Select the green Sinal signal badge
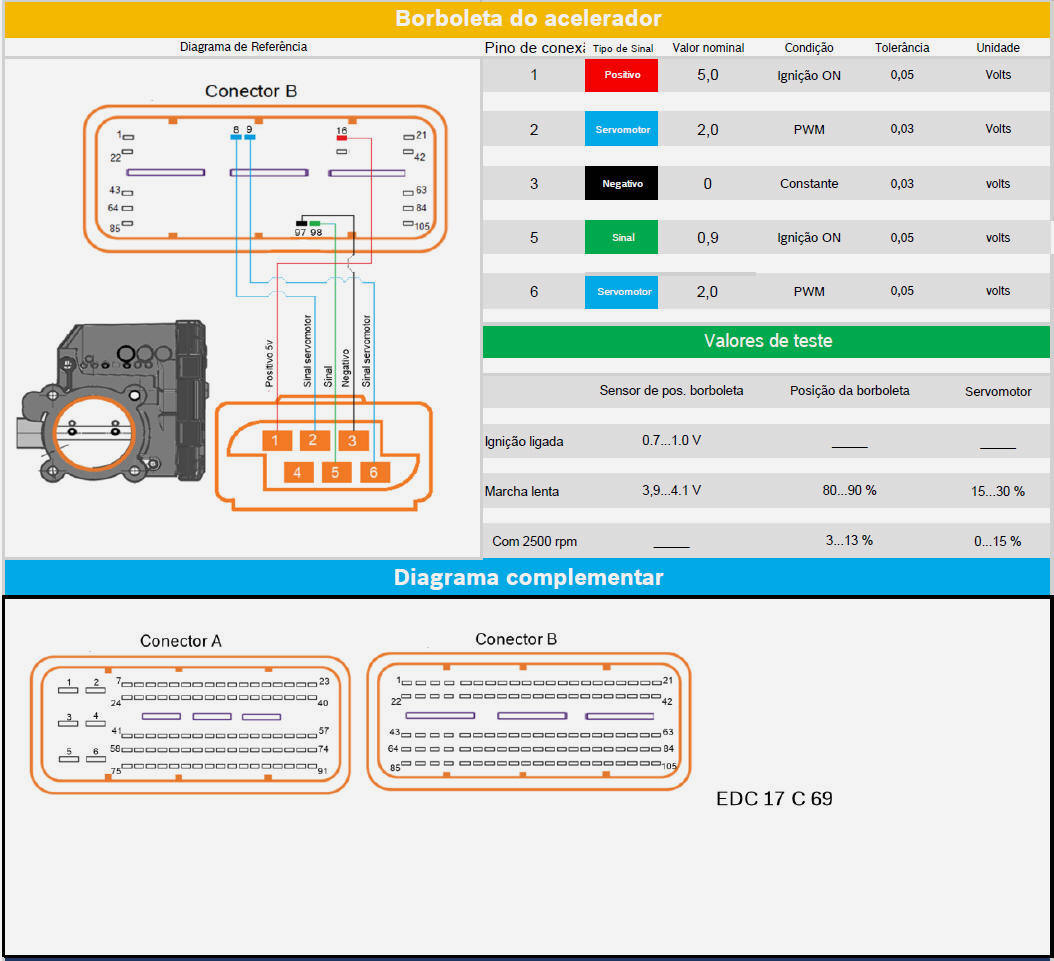The height and width of the screenshot is (961, 1054). click(621, 238)
